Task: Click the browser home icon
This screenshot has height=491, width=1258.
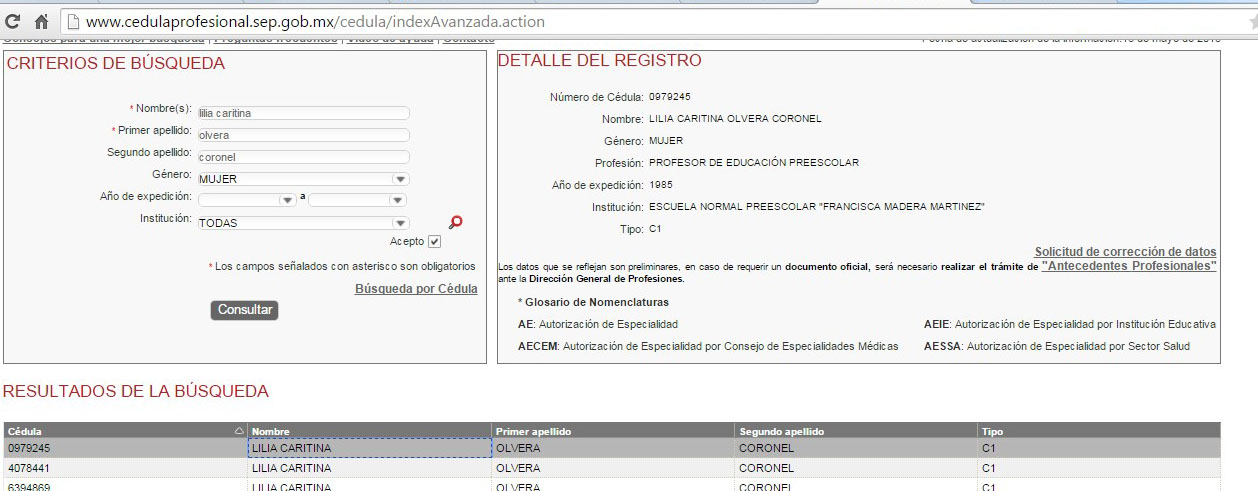Action: point(42,20)
